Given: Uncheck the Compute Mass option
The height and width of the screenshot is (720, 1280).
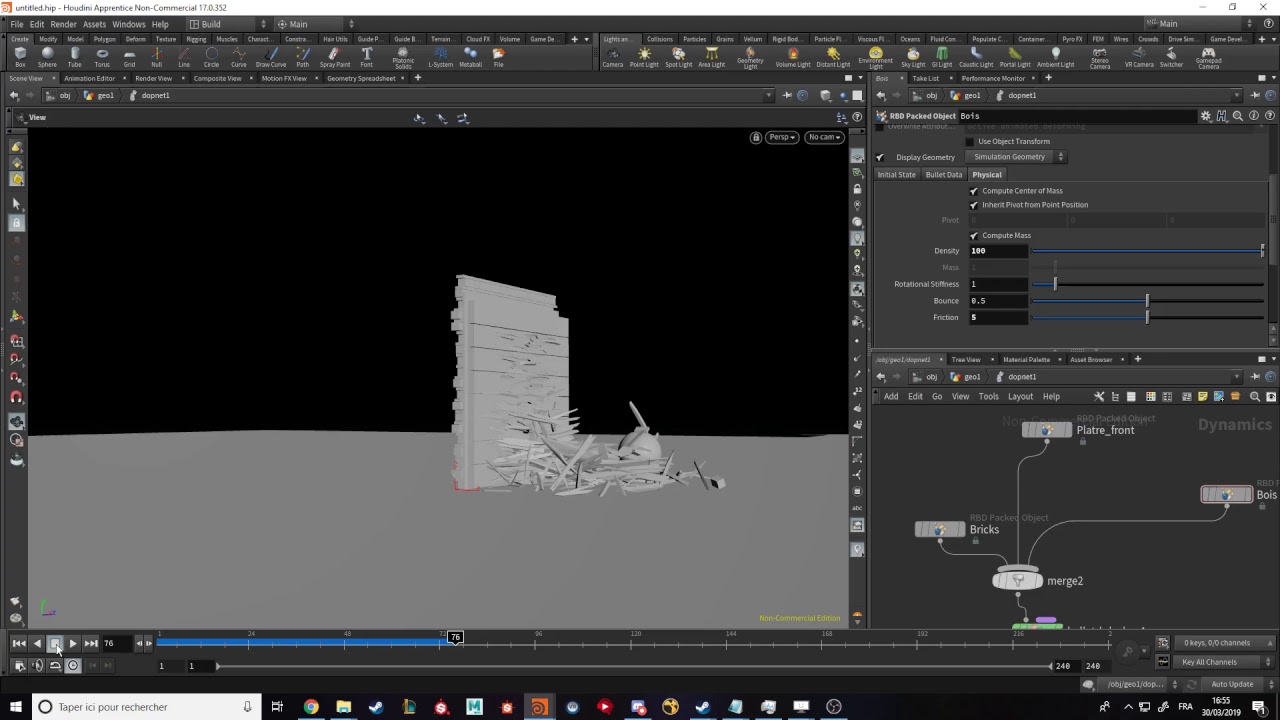Looking at the screenshot, I should (974, 236).
